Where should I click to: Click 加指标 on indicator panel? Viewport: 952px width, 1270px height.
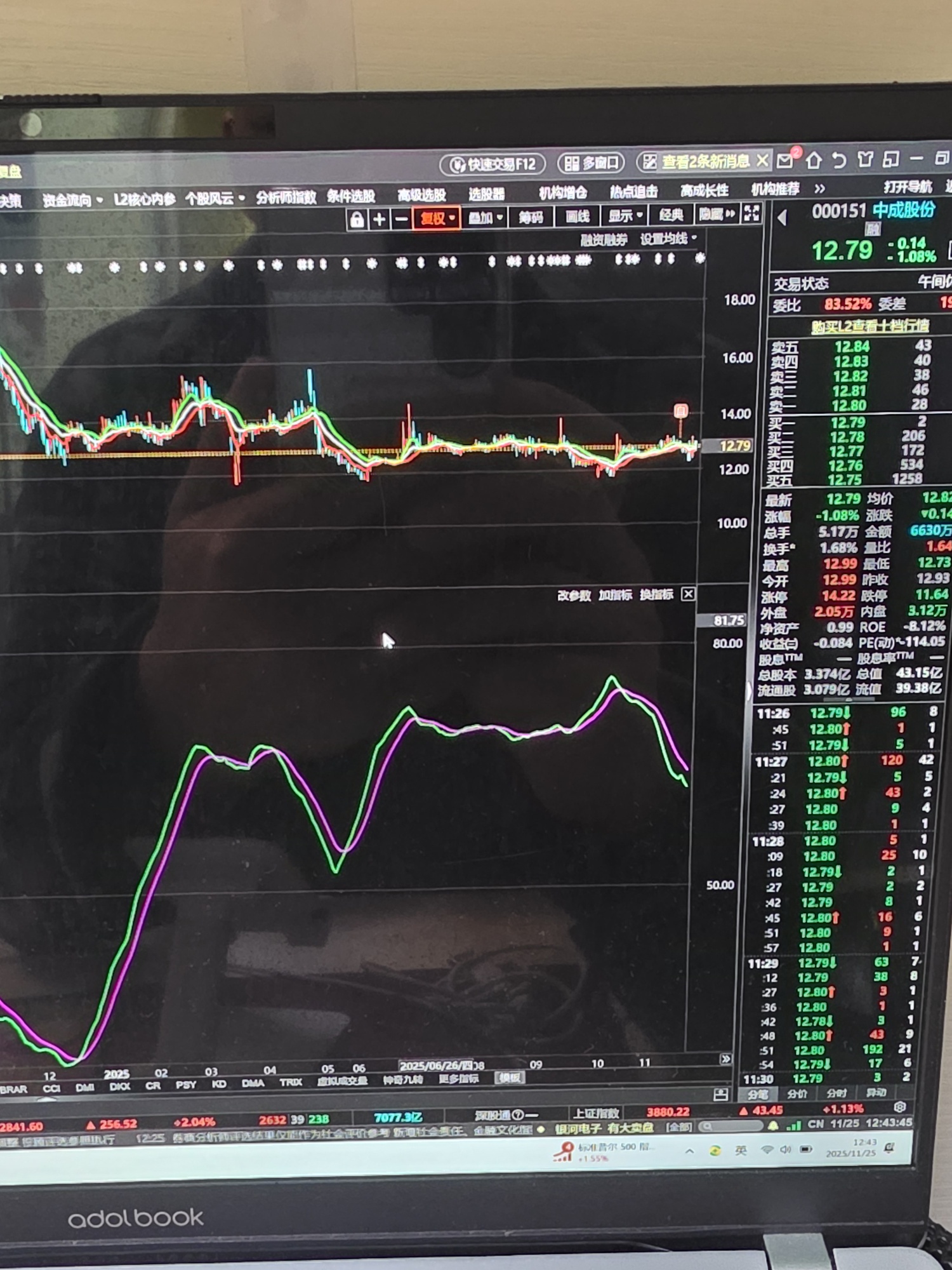615,594
